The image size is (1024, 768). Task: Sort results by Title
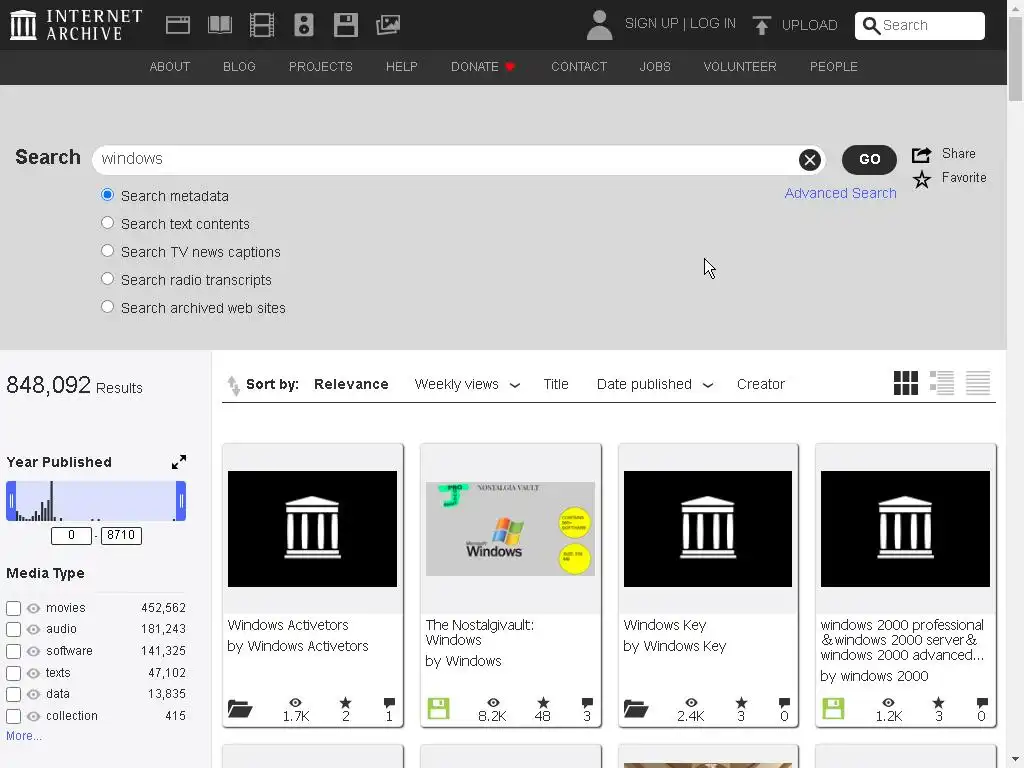[x=556, y=385]
